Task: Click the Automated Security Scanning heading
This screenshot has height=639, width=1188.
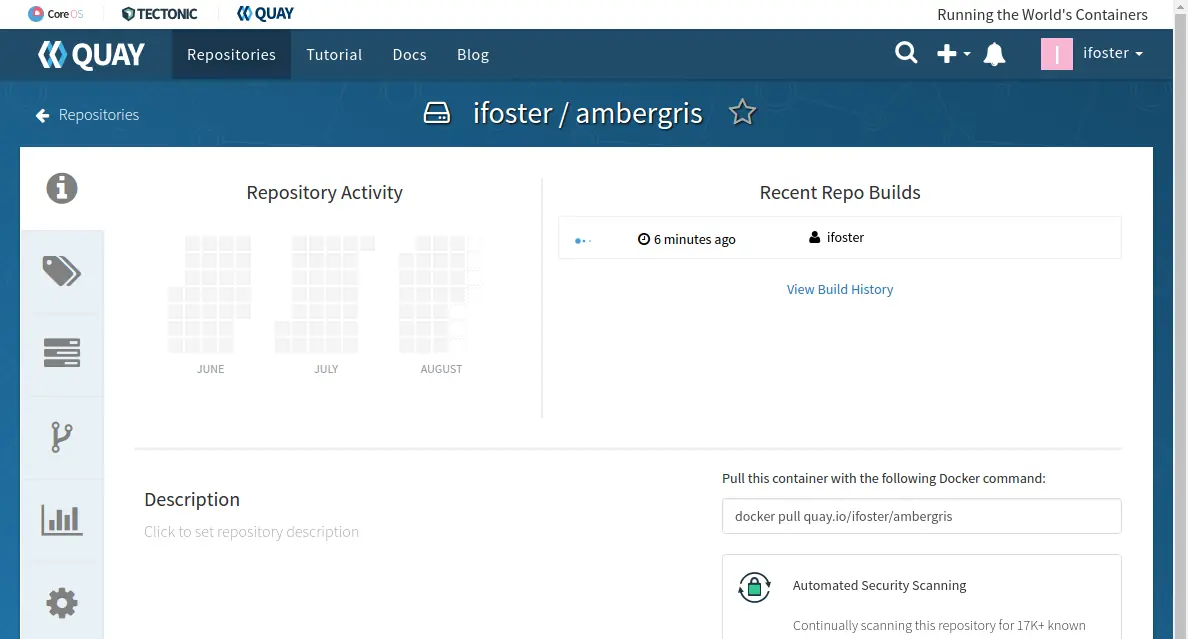Action: 880,585
